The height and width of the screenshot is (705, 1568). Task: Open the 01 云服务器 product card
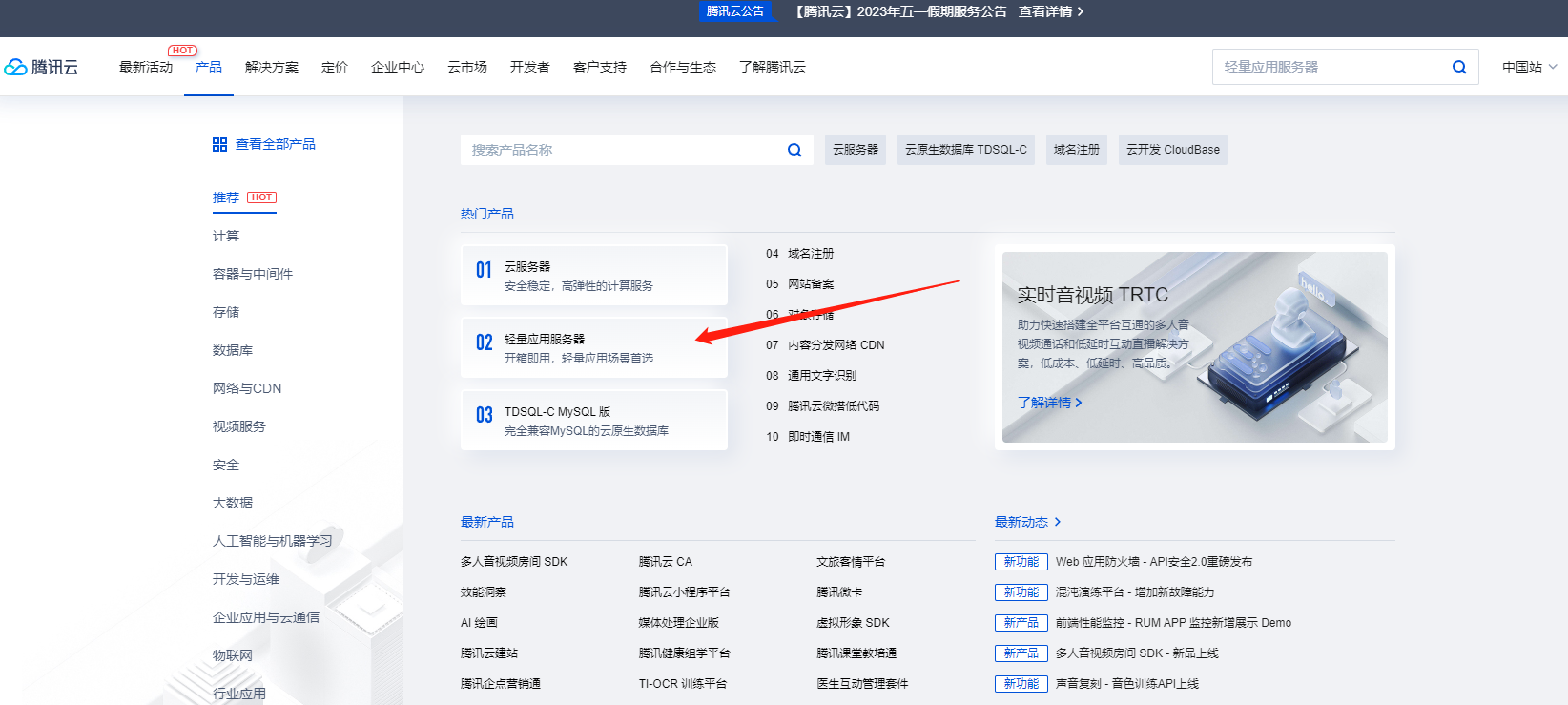tap(594, 275)
